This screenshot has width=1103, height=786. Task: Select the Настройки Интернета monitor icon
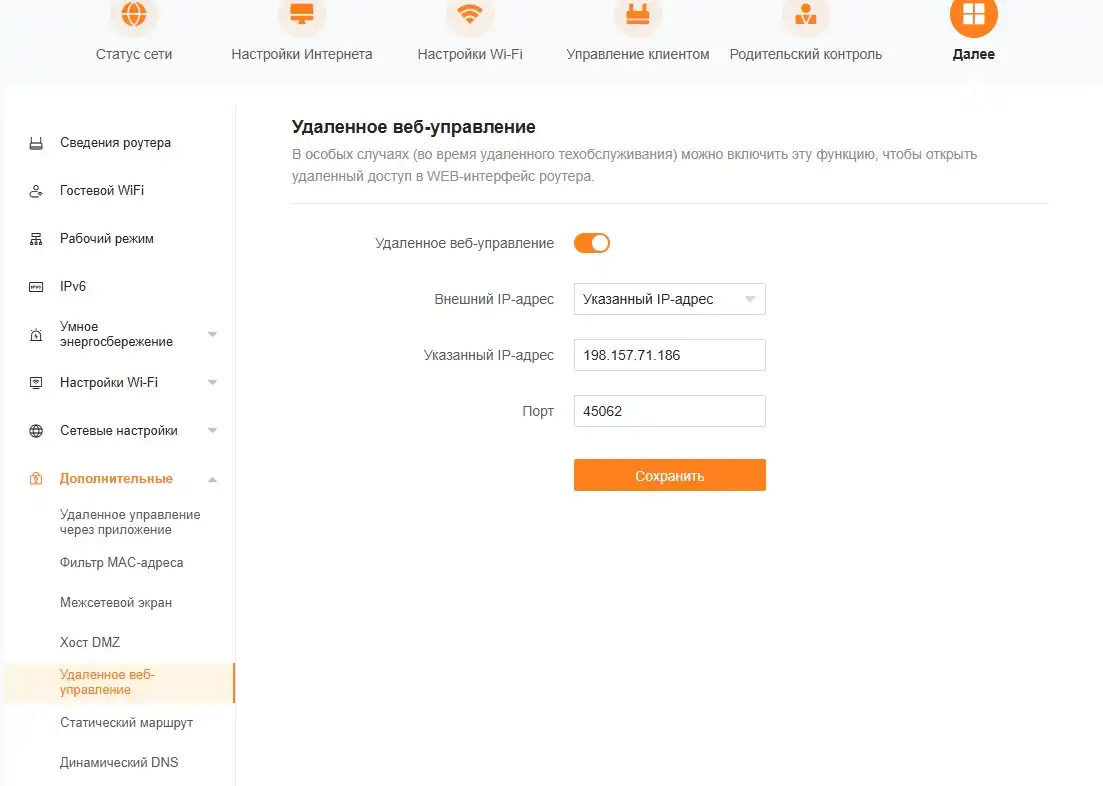(302, 14)
